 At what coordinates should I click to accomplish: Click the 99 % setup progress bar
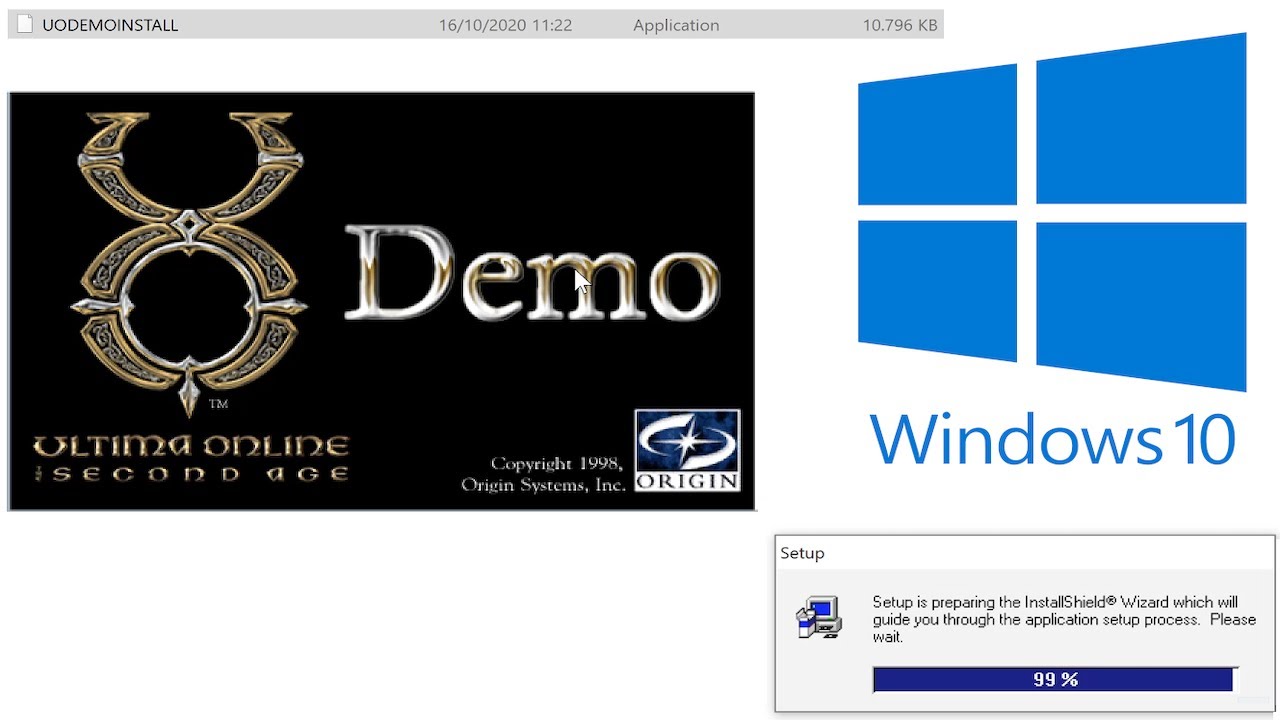(1055, 680)
